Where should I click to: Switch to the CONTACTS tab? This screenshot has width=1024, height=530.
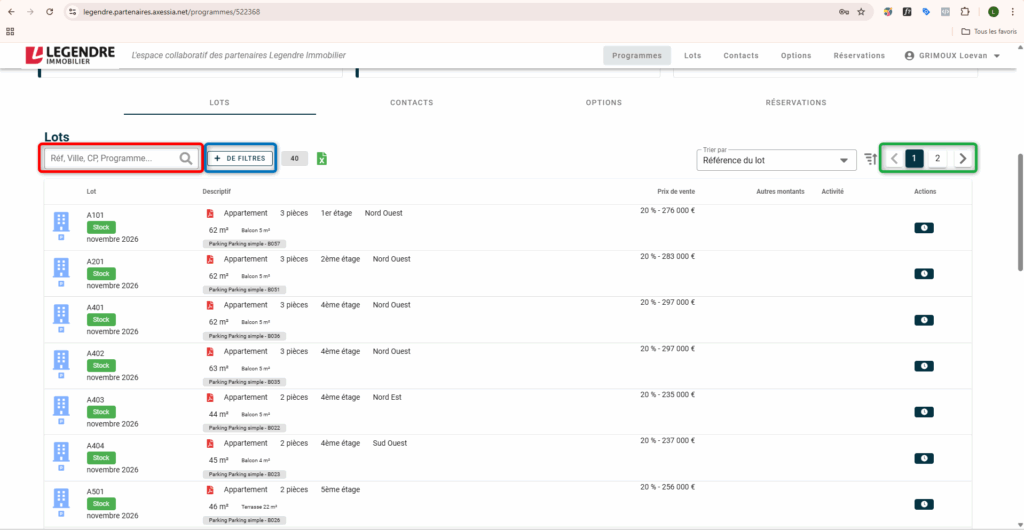[411, 103]
